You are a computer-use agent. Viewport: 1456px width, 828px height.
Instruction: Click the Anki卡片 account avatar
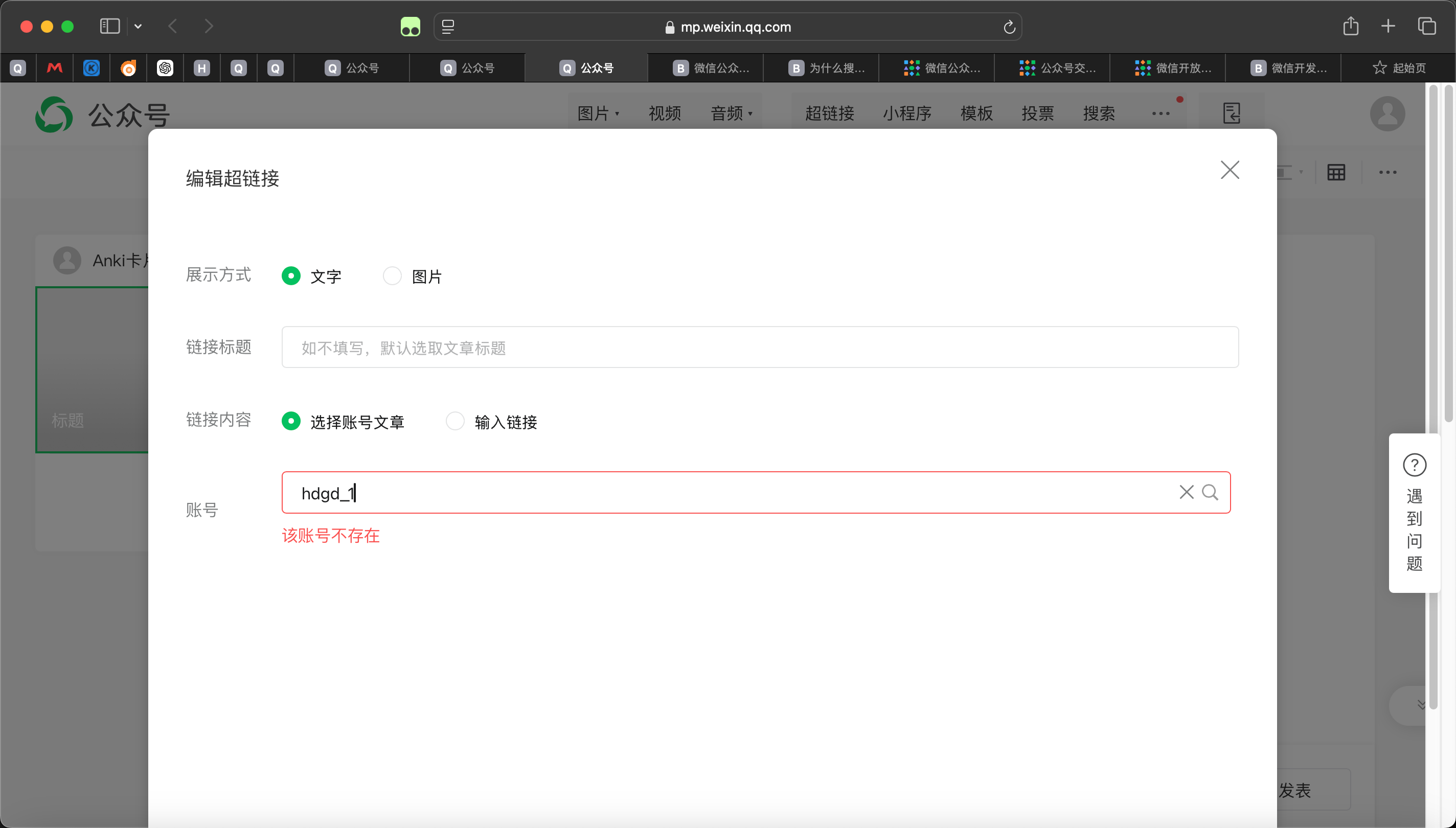(x=67, y=261)
